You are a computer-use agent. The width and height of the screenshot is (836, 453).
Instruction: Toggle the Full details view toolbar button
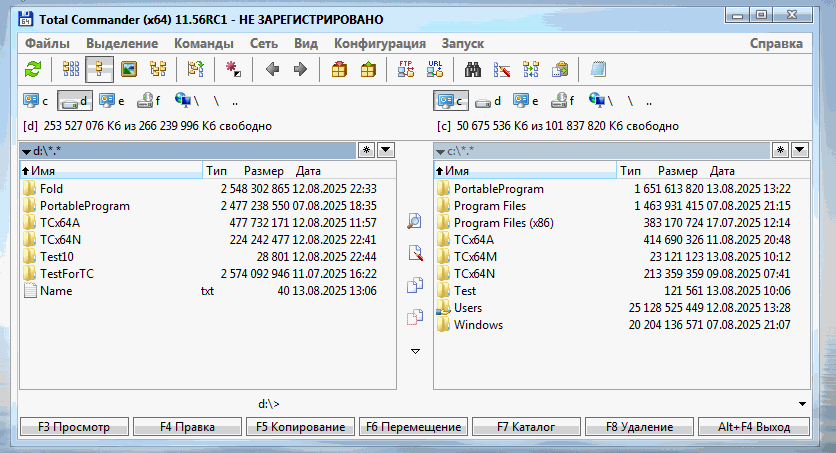click(99, 69)
